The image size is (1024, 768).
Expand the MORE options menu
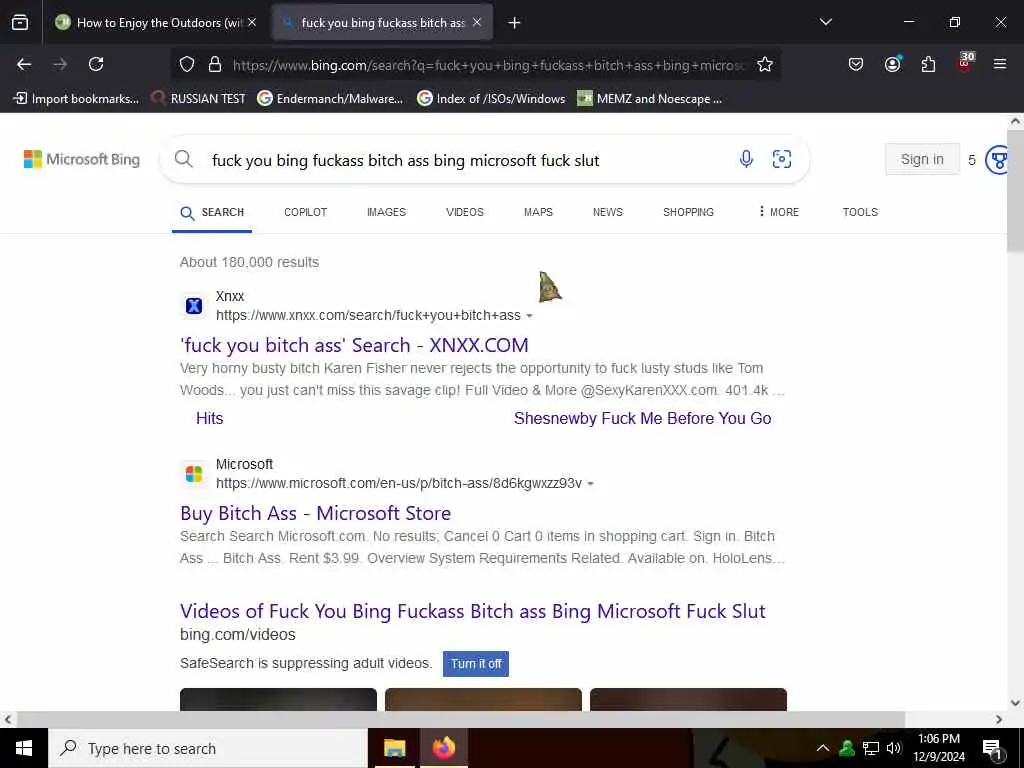[778, 212]
